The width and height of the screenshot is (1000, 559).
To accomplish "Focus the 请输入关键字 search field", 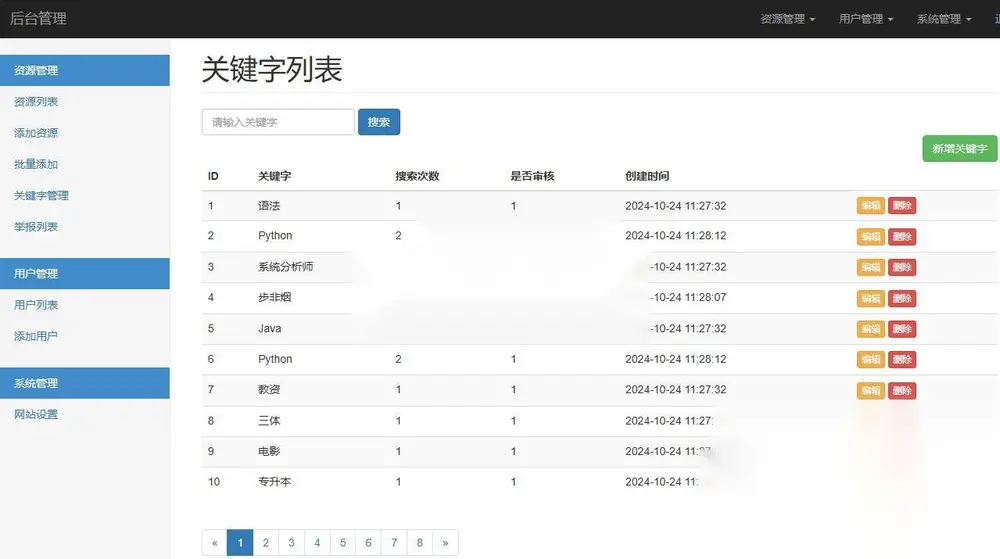I will [x=278, y=122].
